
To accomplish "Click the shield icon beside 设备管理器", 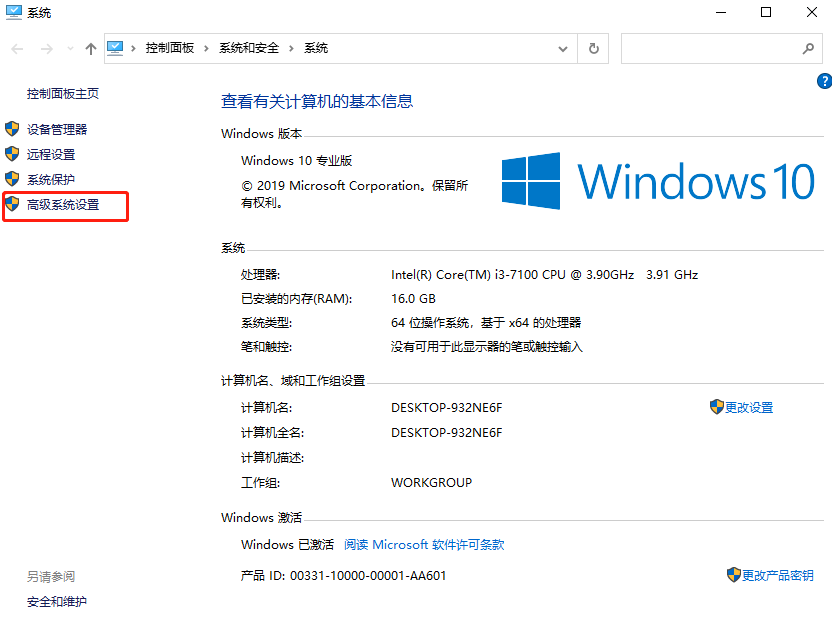I will [x=12, y=129].
